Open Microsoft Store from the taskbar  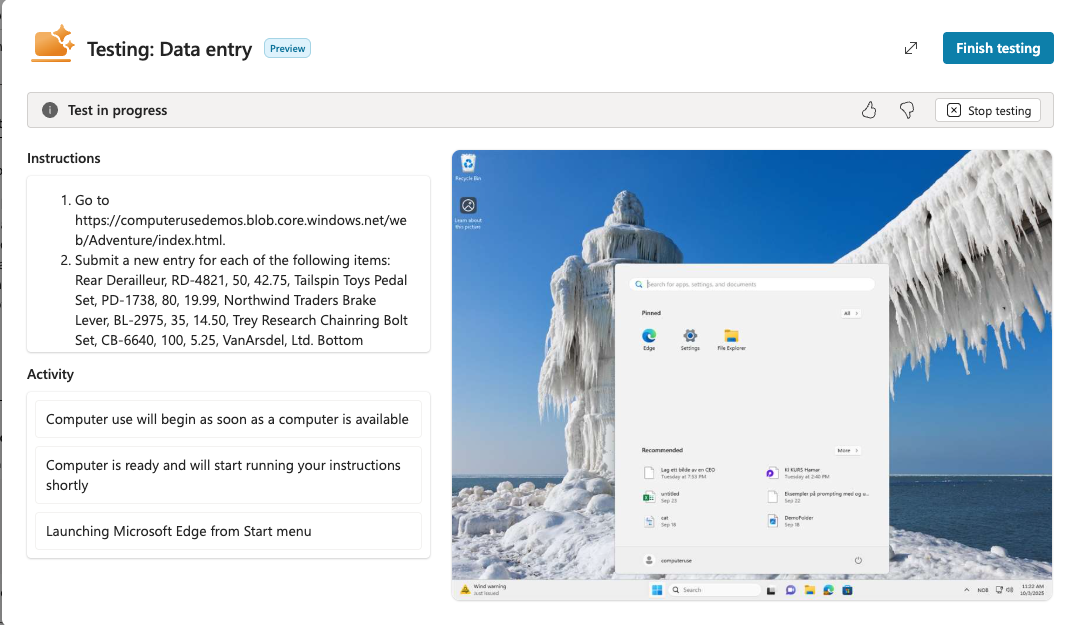click(847, 590)
